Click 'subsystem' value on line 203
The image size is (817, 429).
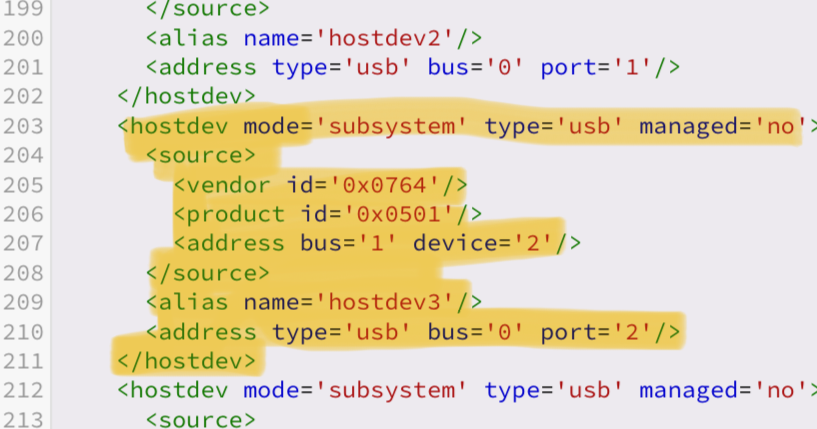click(x=391, y=126)
